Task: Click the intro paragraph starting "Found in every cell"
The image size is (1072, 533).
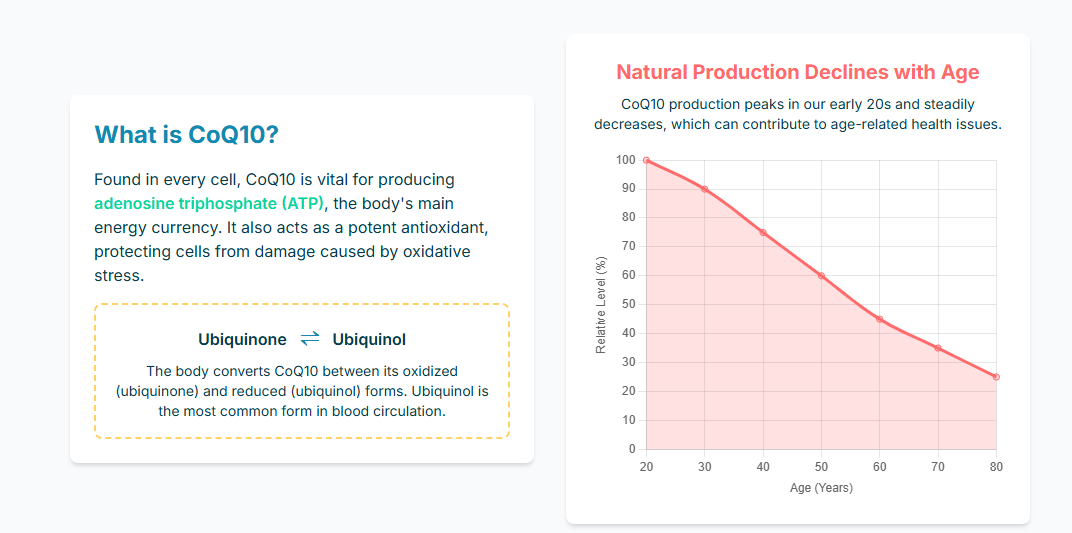Action: pyautogui.click(x=290, y=228)
